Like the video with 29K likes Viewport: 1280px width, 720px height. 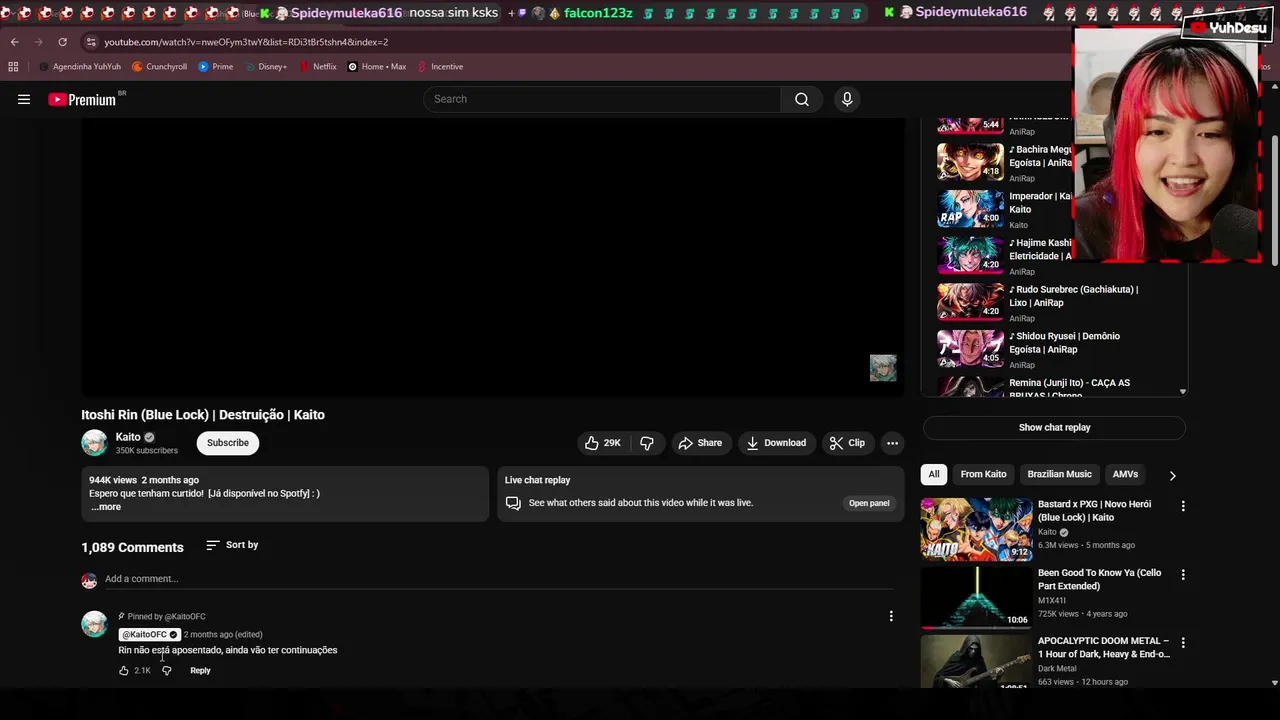(602, 443)
